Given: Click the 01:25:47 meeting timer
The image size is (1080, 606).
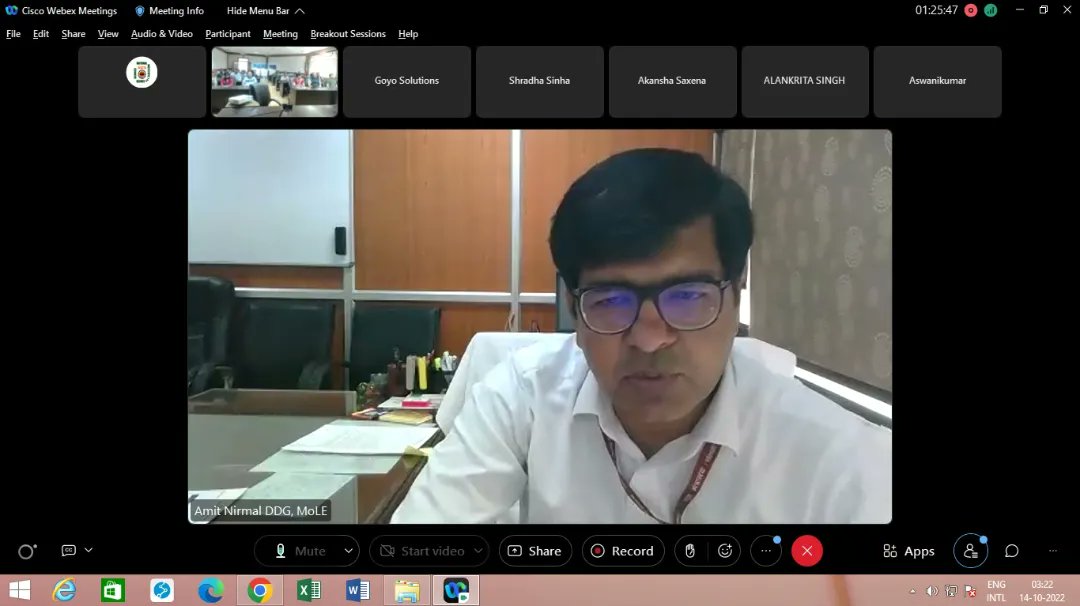Looking at the screenshot, I should tap(936, 10).
